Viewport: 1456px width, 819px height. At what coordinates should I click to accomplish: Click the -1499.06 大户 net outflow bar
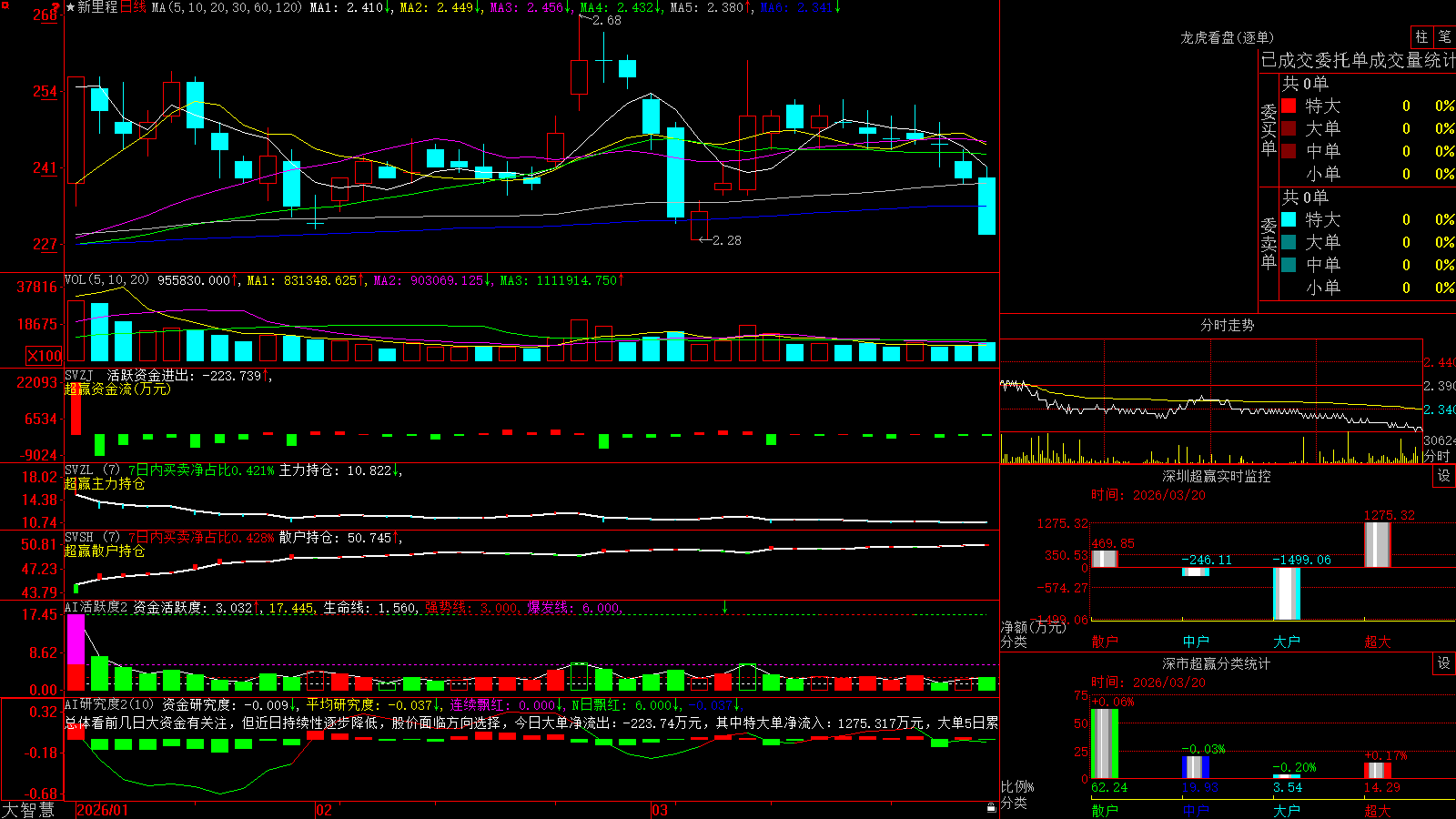click(1287, 593)
